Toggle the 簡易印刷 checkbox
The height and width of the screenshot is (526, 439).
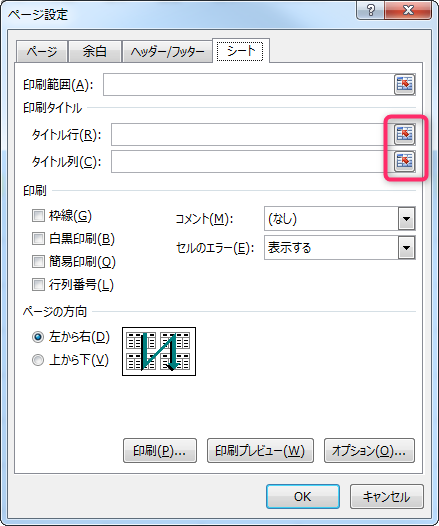tap(38, 261)
